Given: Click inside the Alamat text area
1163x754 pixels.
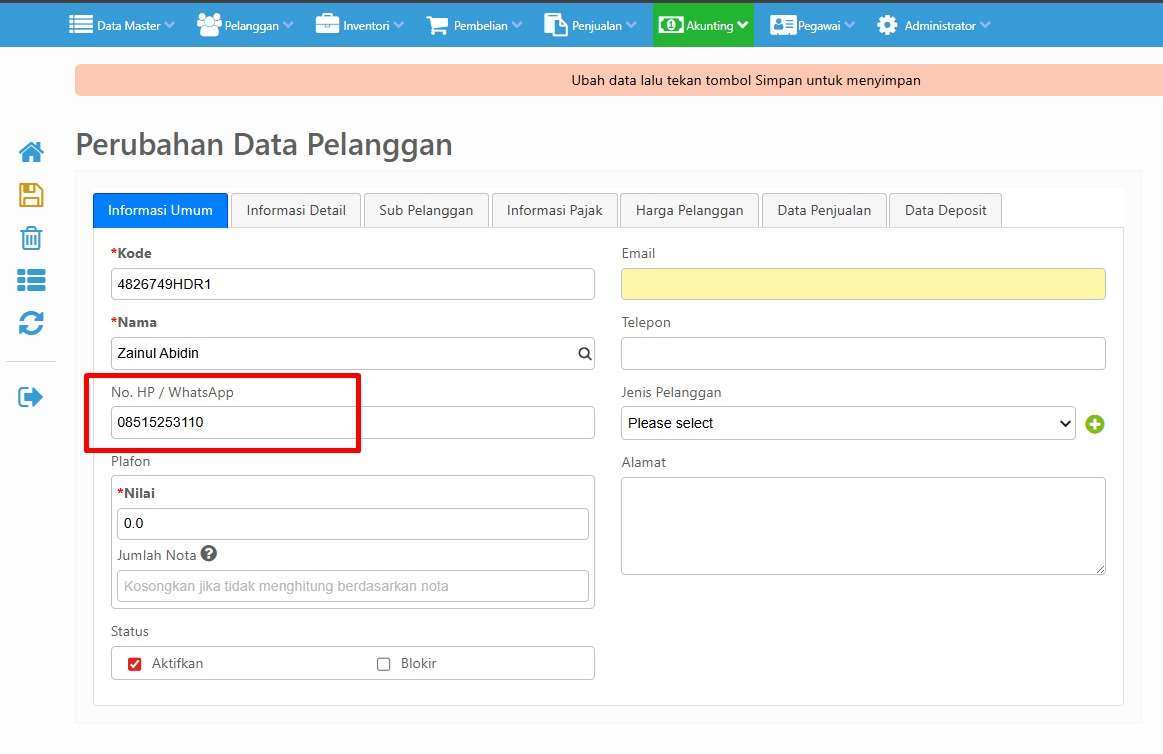Looking at the screenshot, I should click(863, 525).
